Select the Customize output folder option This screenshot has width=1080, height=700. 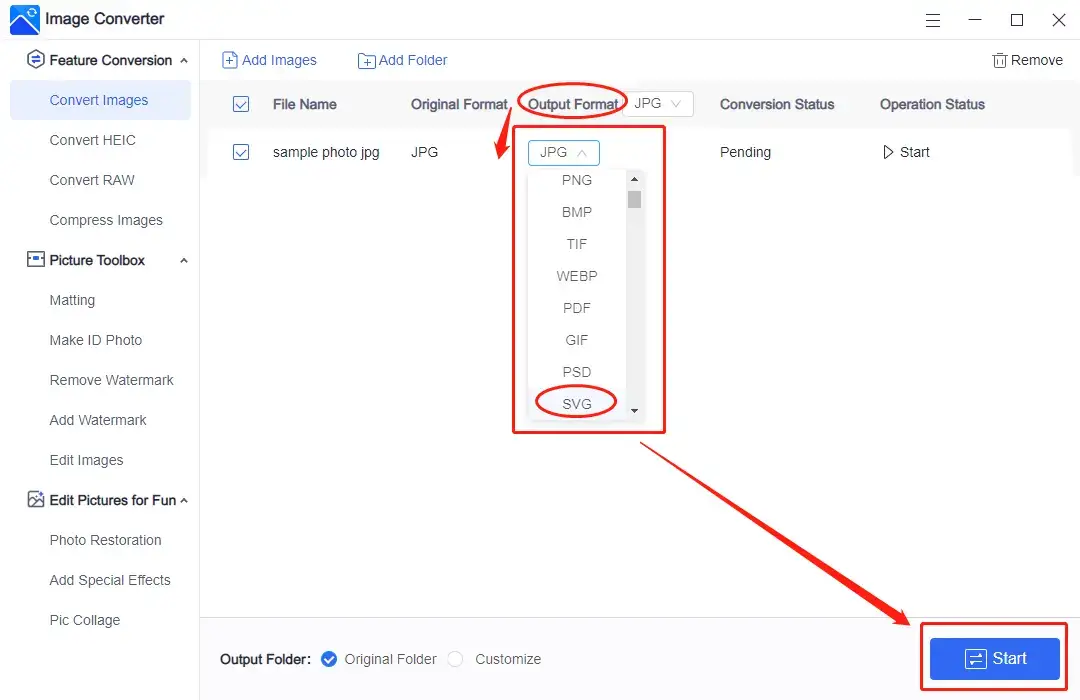[455, 659]
